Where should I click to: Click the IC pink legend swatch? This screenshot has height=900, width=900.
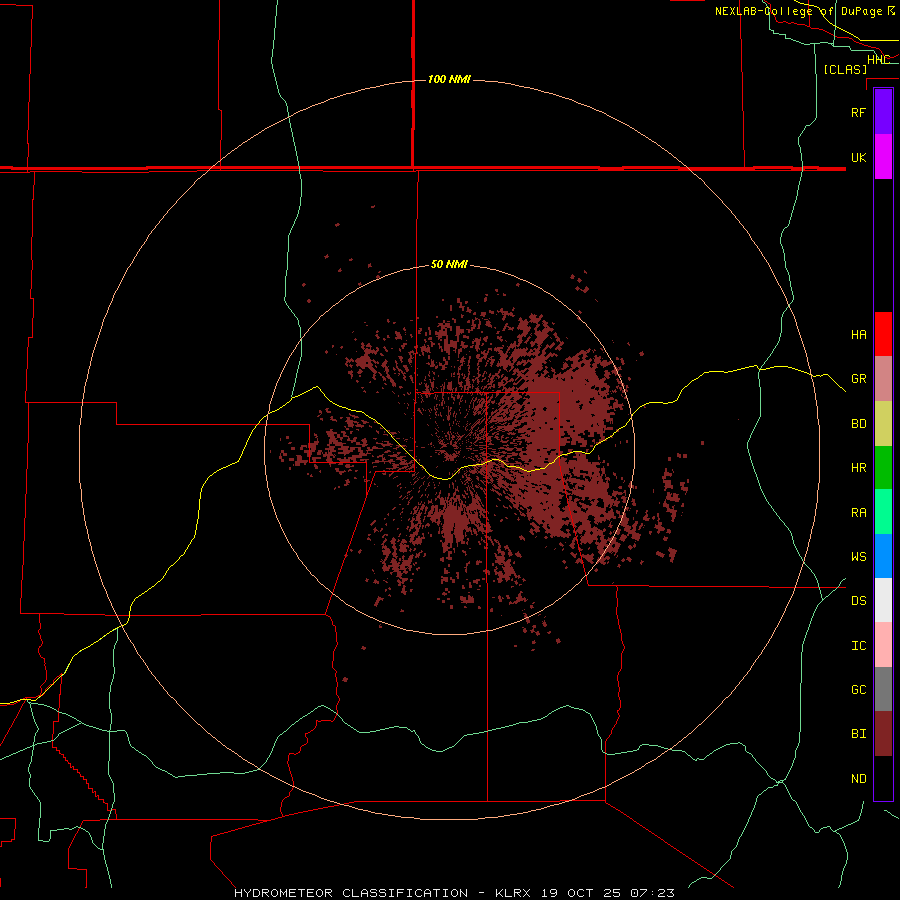point(883,645)
